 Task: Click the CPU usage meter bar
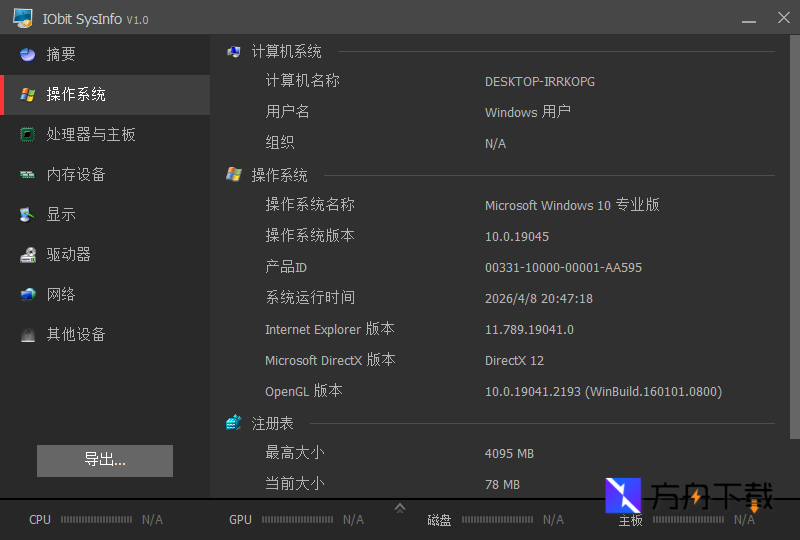[96, 520]
